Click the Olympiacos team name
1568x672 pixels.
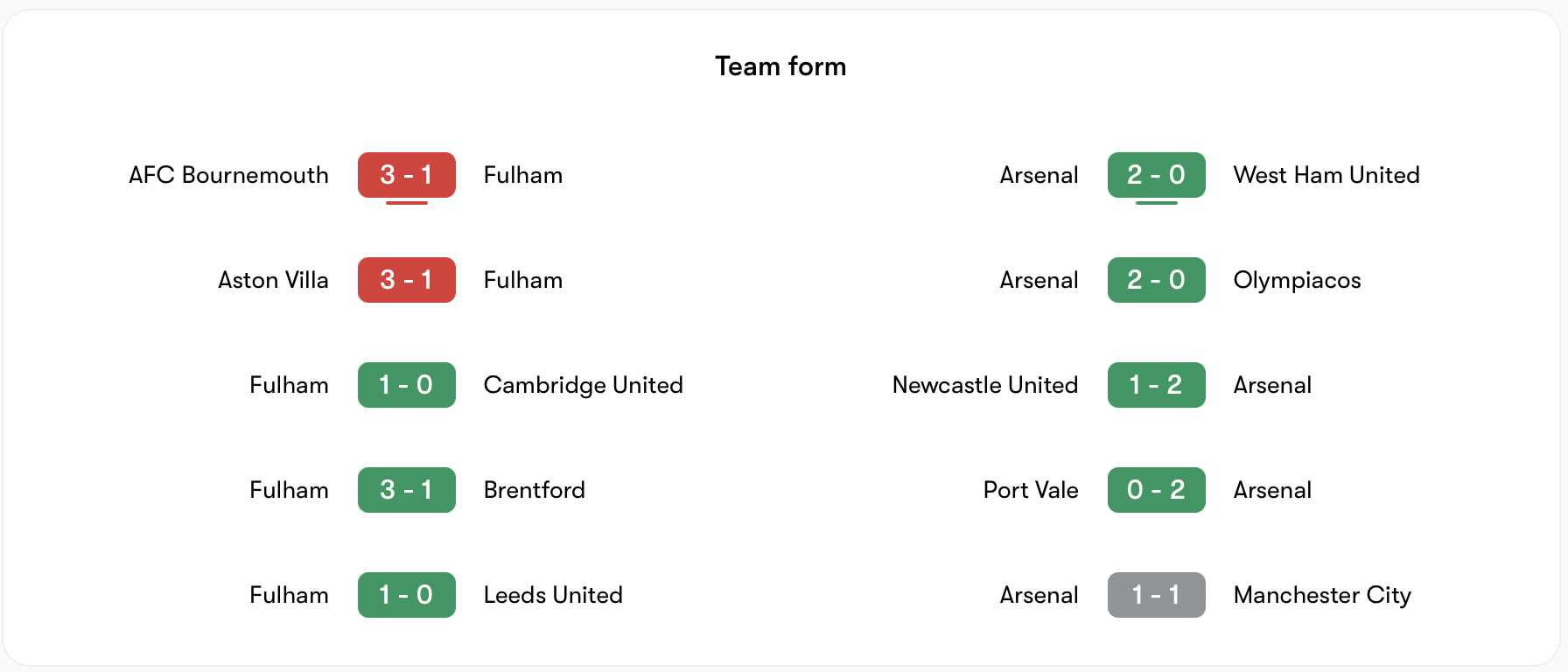pyautogui.click(x=1297, y=280)
